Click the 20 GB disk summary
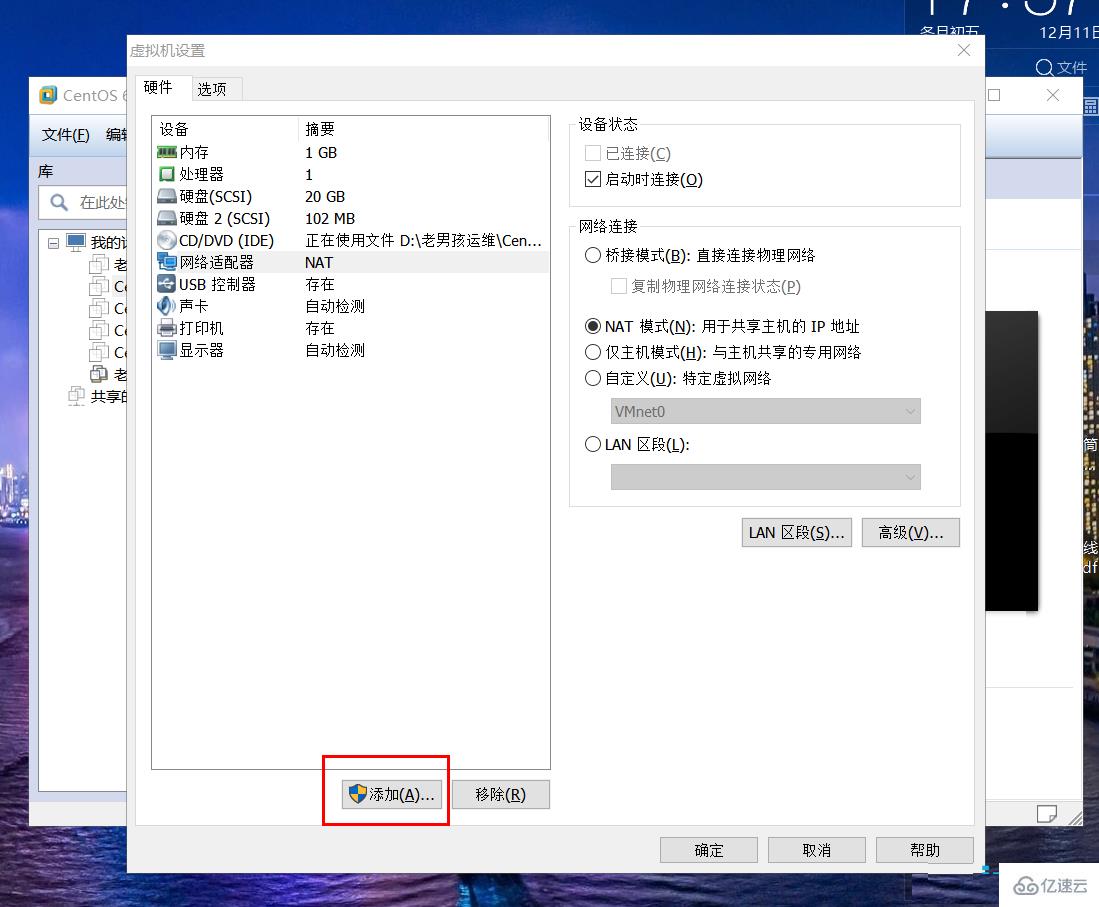Viewport: 1099px width, 907px height. click(325, 197)
